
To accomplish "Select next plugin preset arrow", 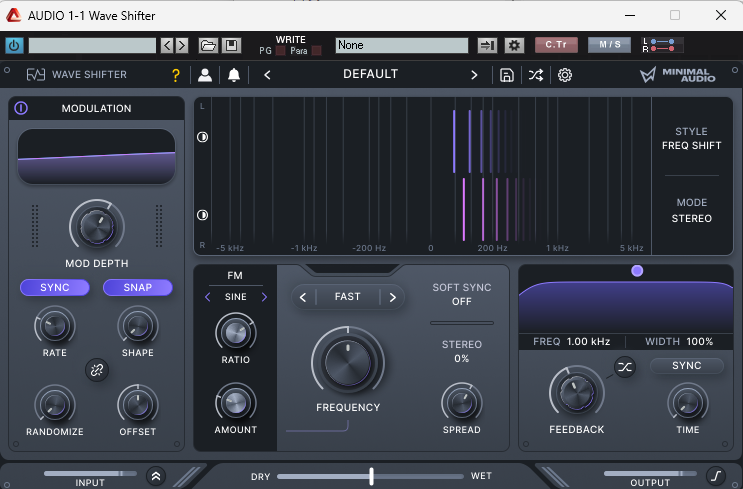I will 474,75.
